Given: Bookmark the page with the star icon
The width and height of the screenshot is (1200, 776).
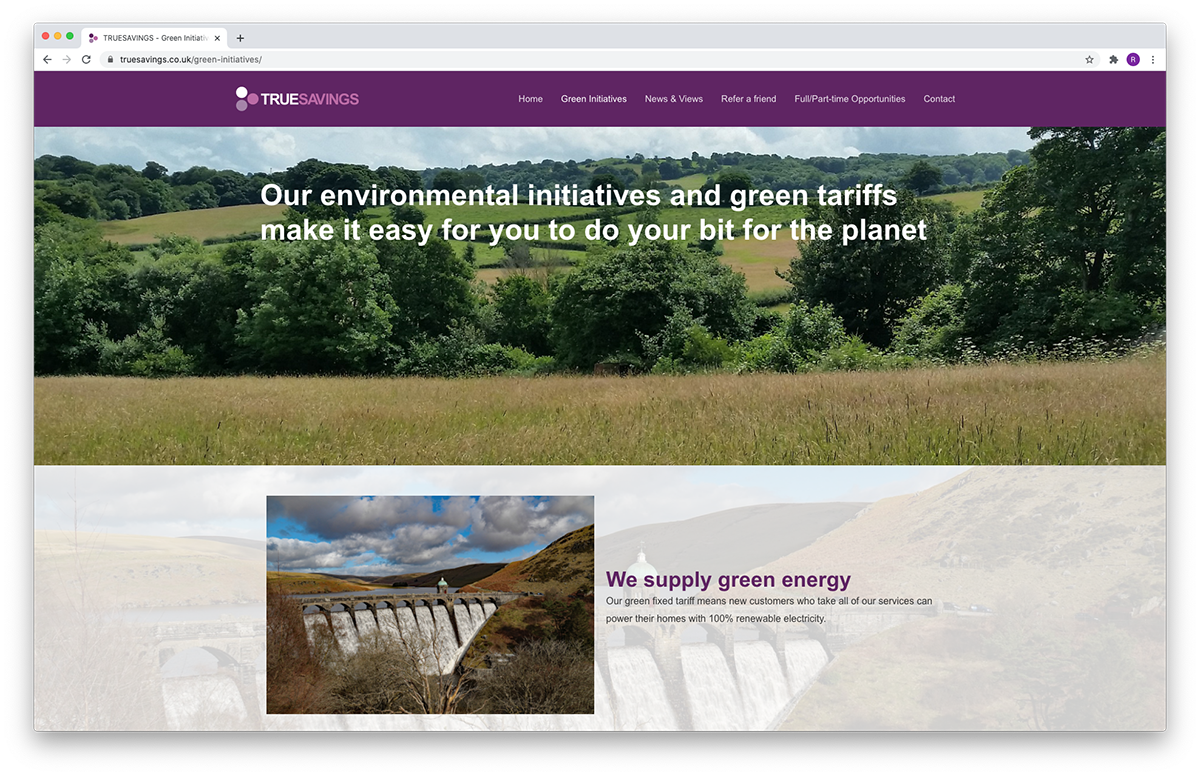Looking at the screenshot, I should [x=1089, y=60].
